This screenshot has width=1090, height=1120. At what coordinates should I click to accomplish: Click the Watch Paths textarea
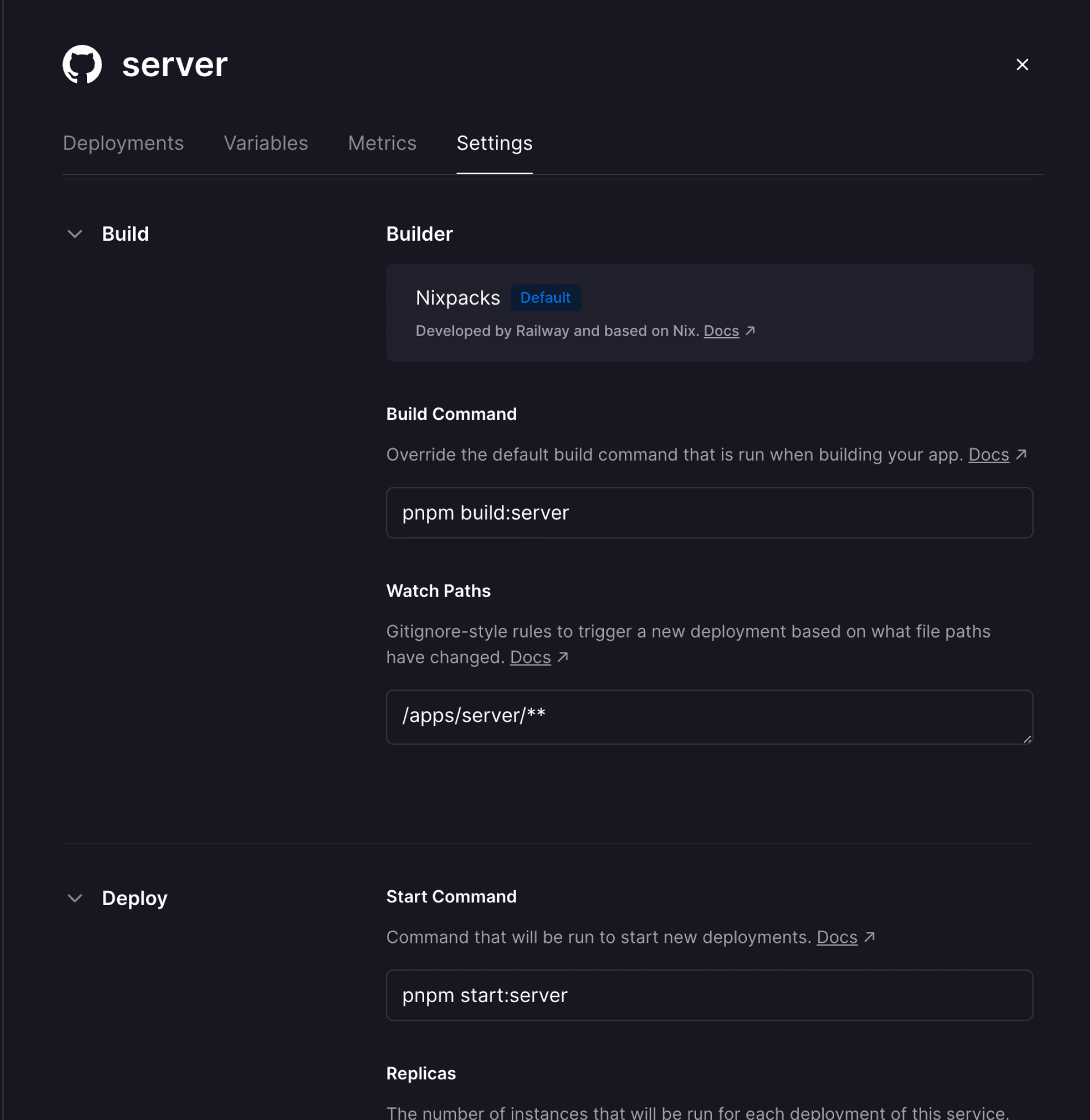[x=709, y=717]
